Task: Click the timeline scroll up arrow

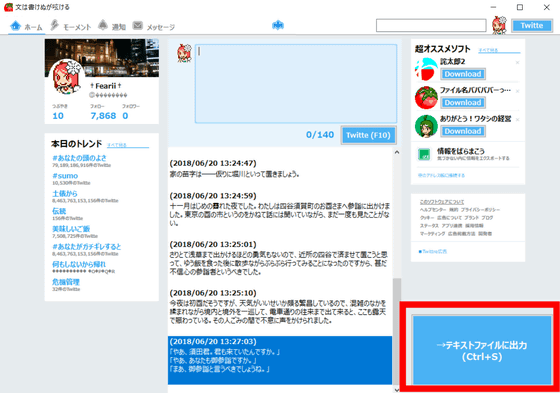Action: coord(397,153)
